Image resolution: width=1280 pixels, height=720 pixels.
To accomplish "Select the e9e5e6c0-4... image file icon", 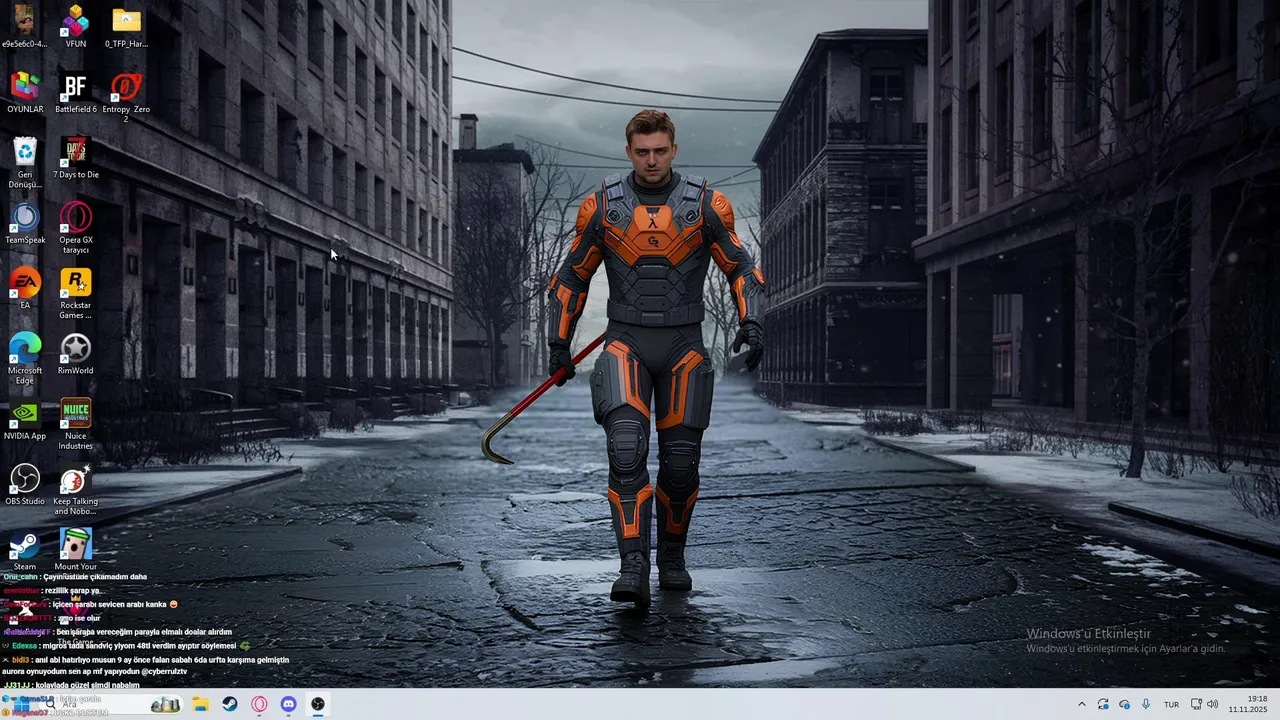I will tap(25, 26).
